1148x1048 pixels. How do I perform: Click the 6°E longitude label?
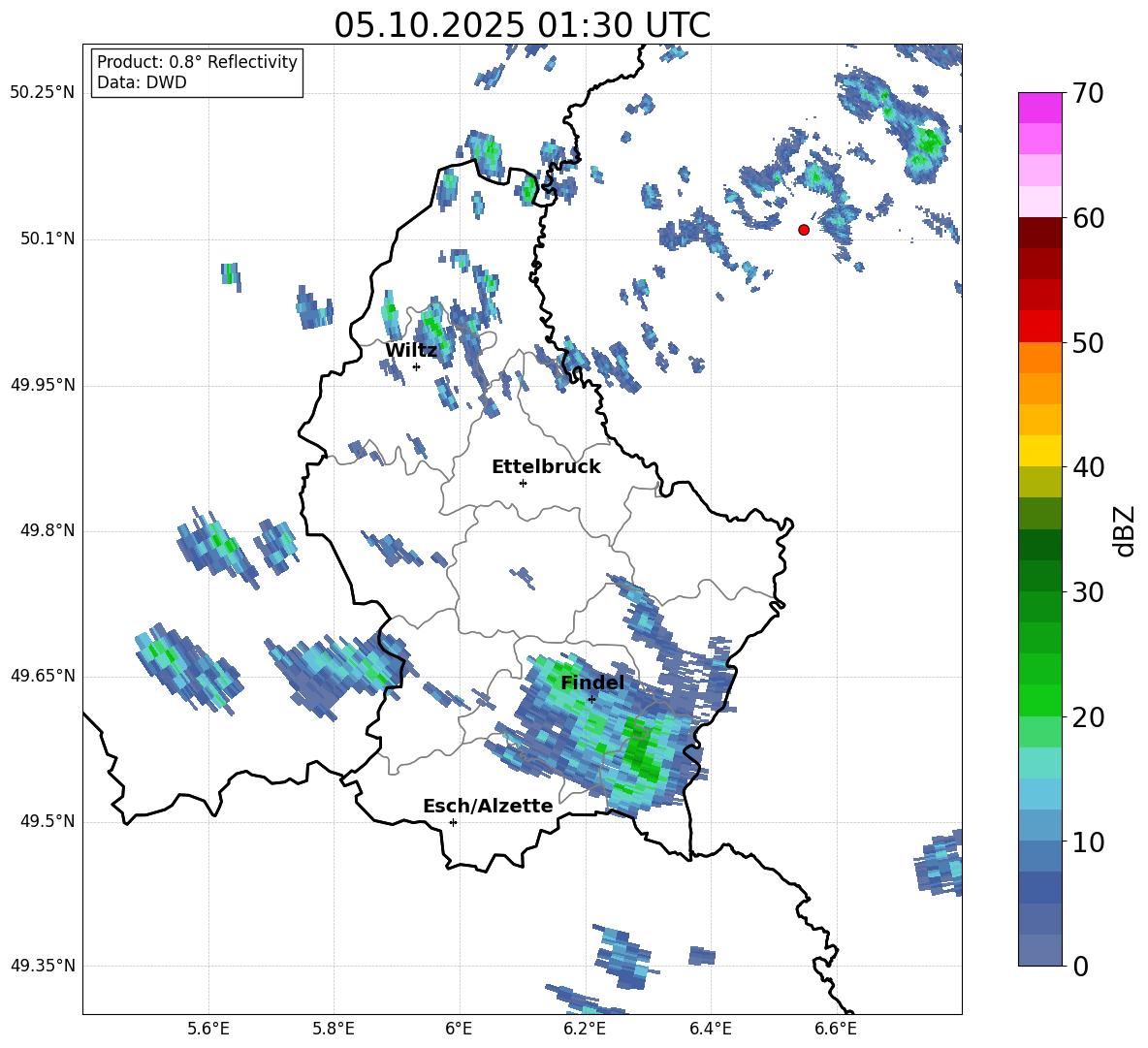coord(459,1030)
